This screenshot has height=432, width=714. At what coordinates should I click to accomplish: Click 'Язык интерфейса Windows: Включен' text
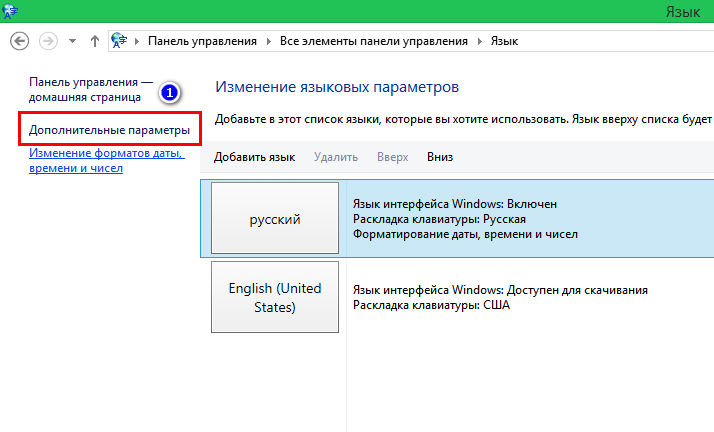coord(455,204)
